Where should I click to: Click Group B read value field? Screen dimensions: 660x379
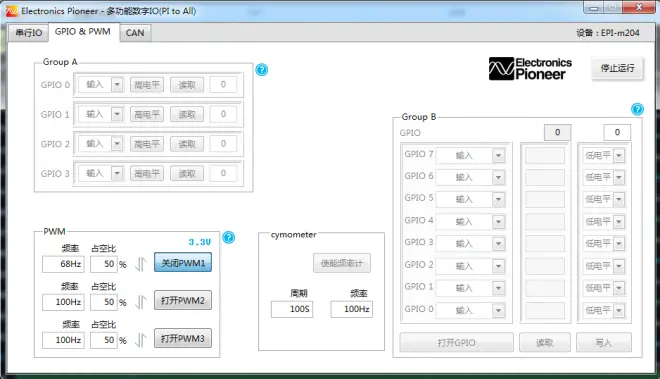tap(557, 132)
